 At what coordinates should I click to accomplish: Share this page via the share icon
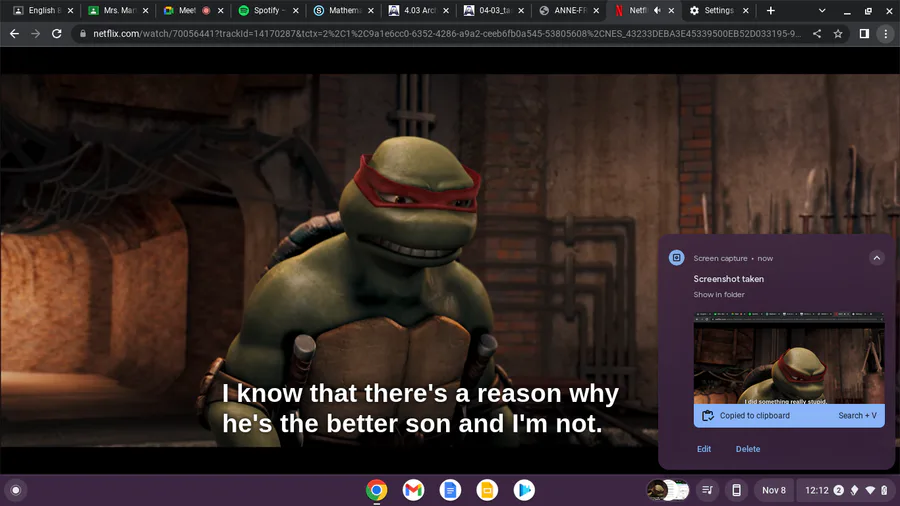click(x=817, y=34)
